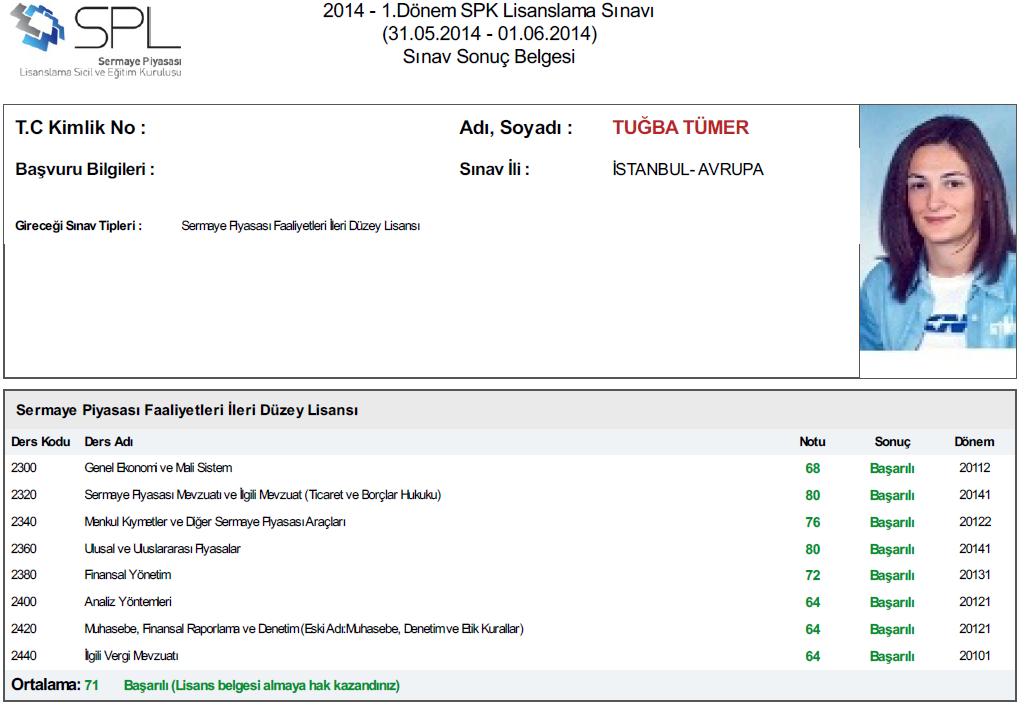The image size is (1027, 707).
Task: Click the Sonuç column header
Action: pos(893,442)
